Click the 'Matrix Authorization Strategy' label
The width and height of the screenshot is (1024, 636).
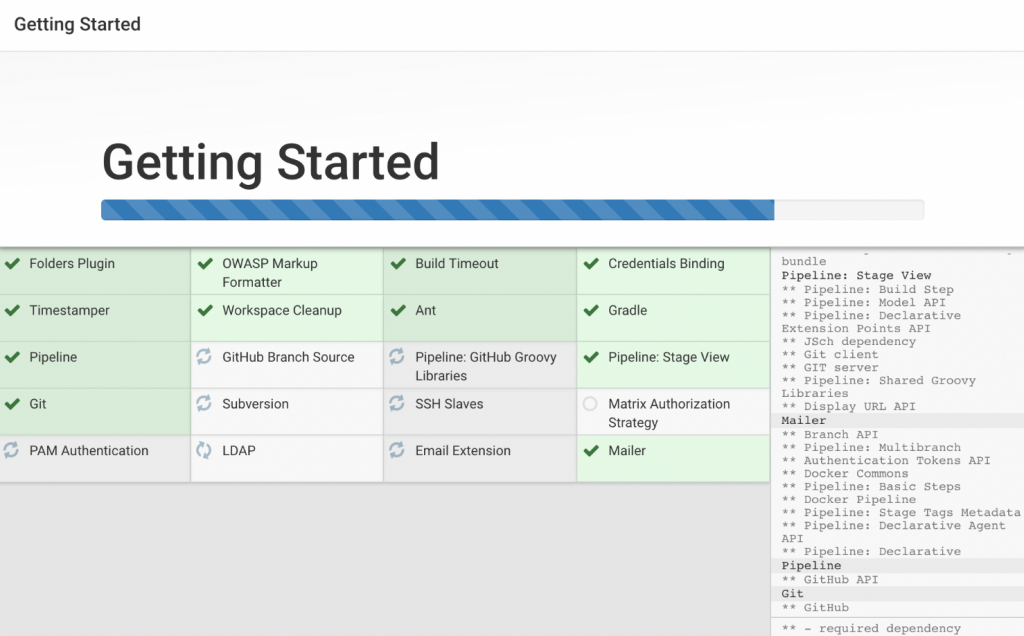tap(669, 413)
